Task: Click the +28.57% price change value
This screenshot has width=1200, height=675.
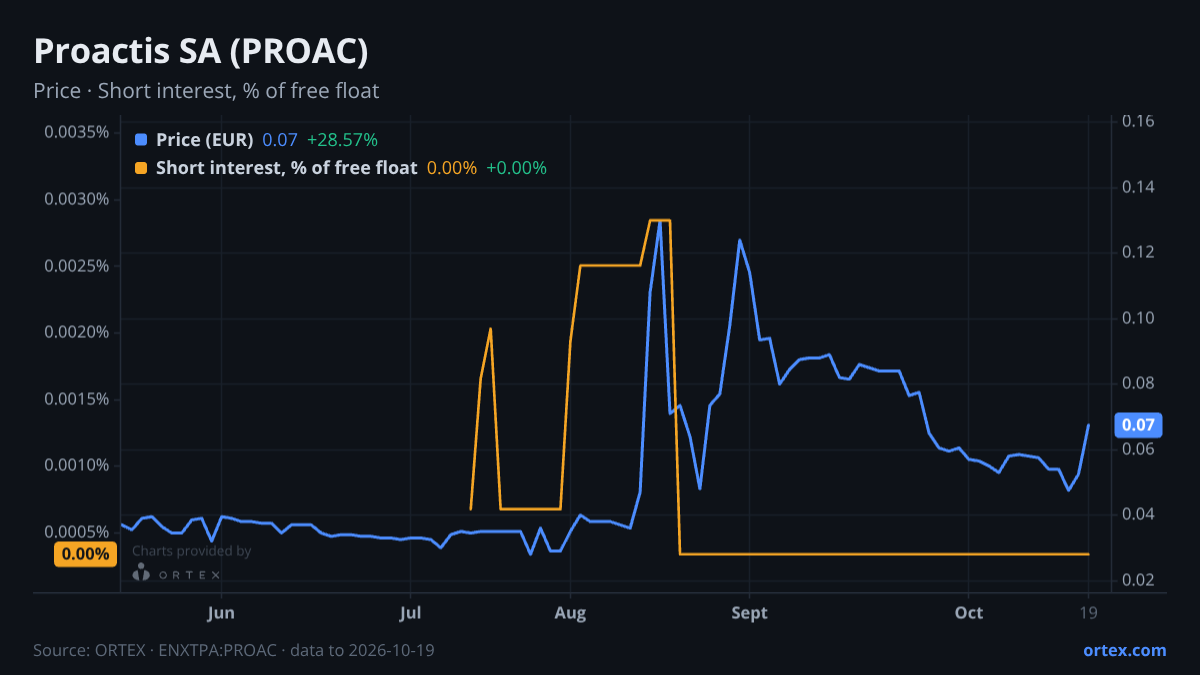Action: tap(342, 140)
